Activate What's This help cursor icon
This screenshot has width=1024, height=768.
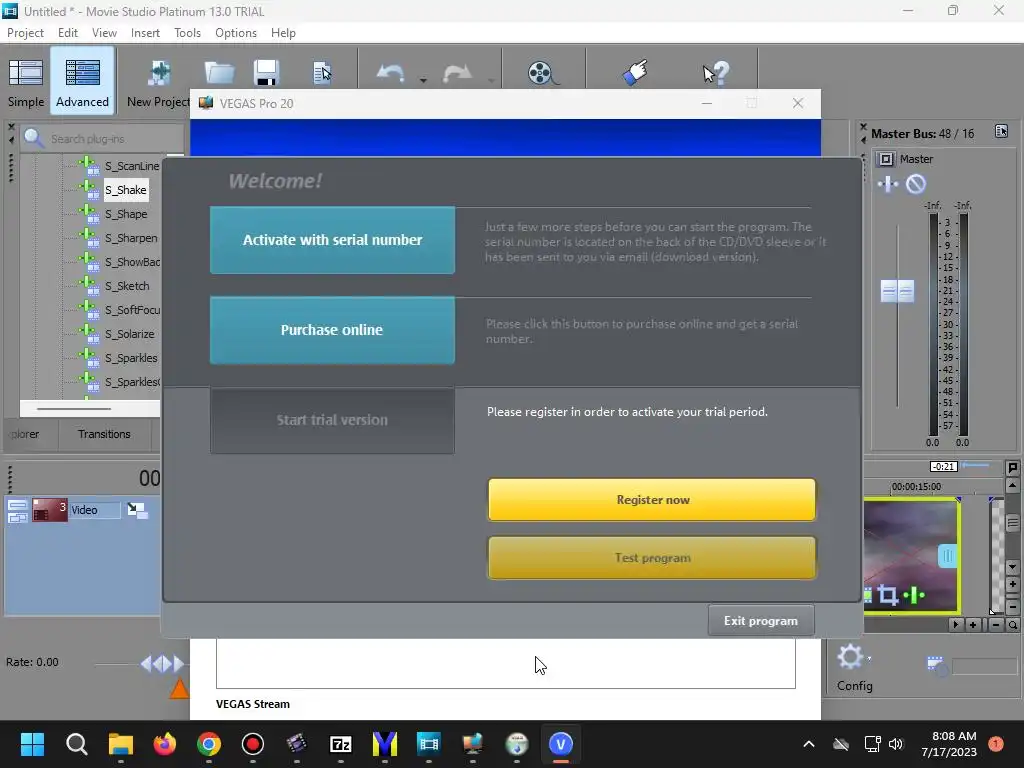coord(716,72)
